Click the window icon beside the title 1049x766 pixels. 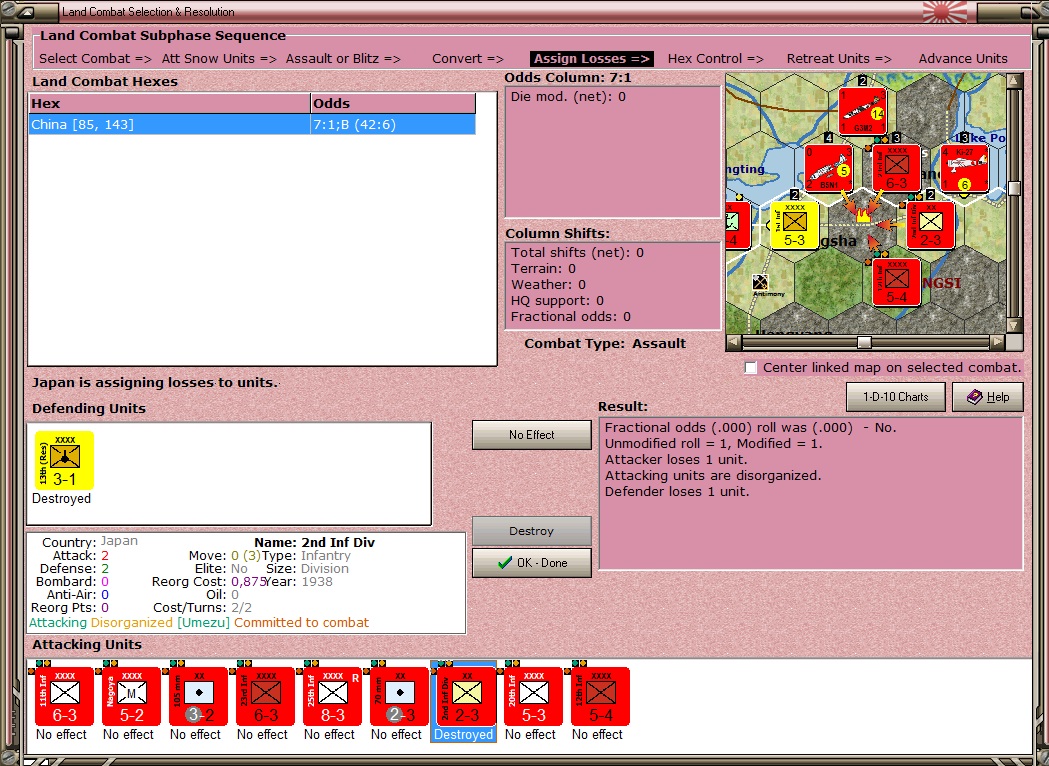coord(28,12)
